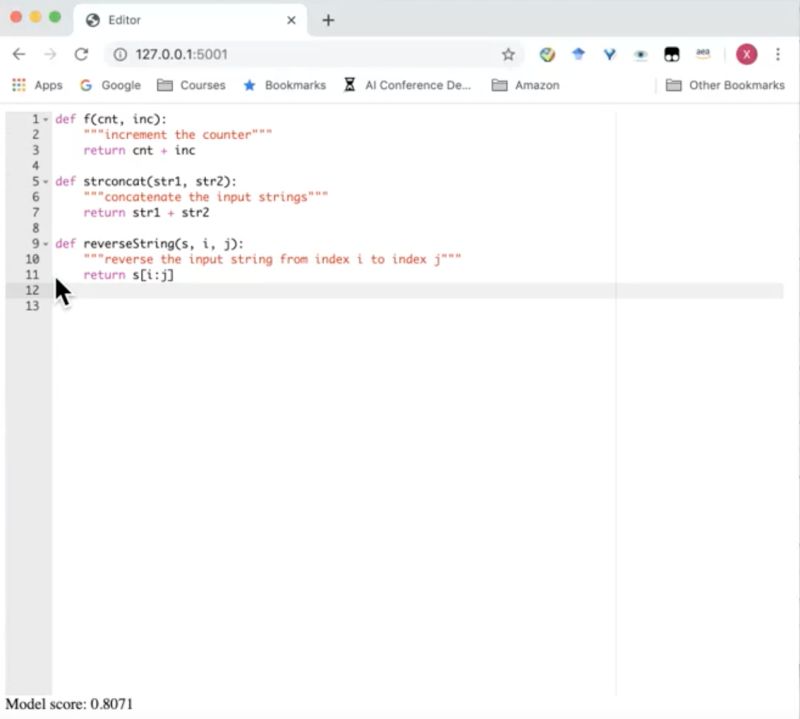Close the Editor tab
This screenshot has width=800, height=719.
pyautogui.click(x=291, y=20)
